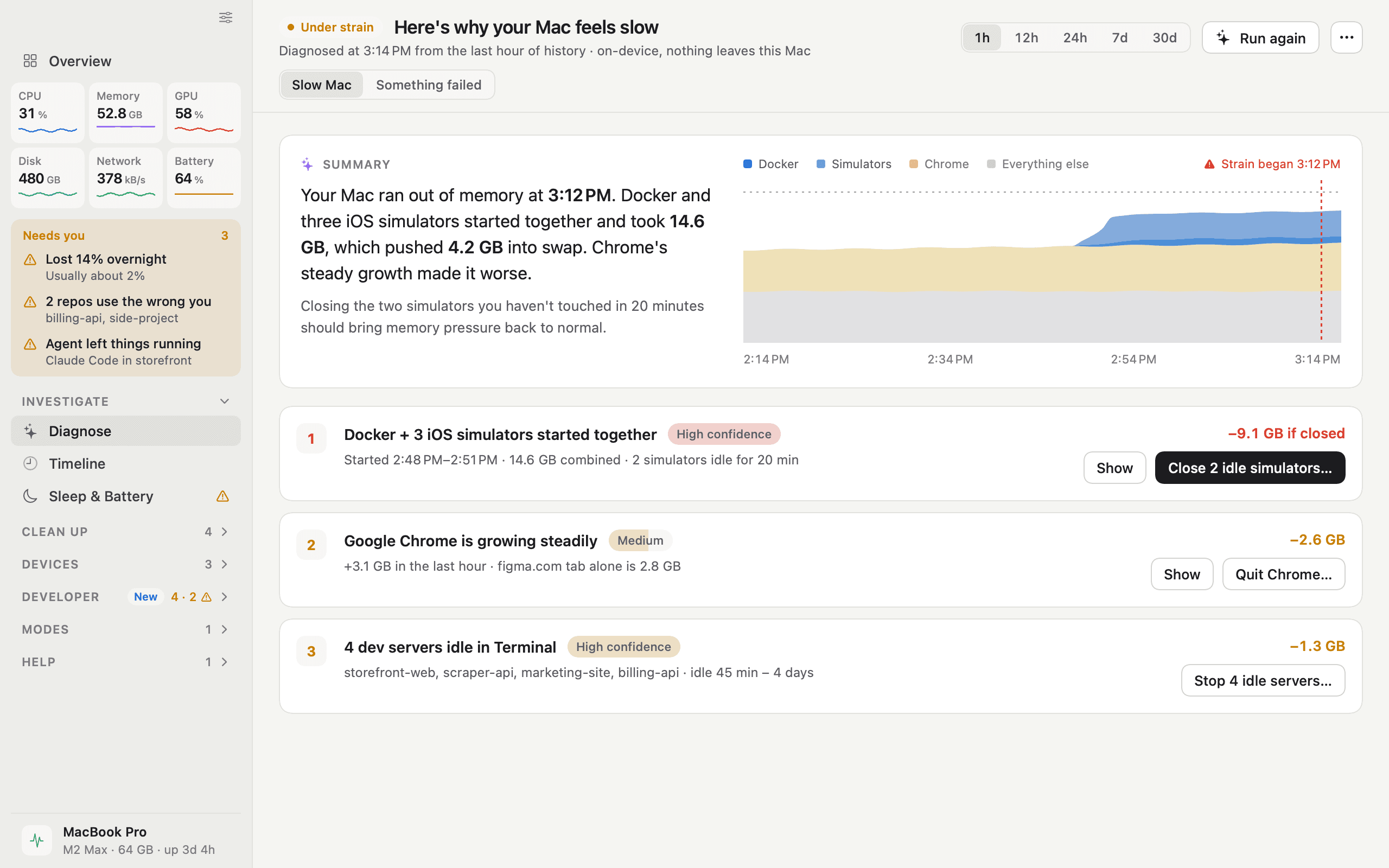This screenshot has width=1389, height=868.
Task: Expand the Devices section
Action: (x=126, y=564)
